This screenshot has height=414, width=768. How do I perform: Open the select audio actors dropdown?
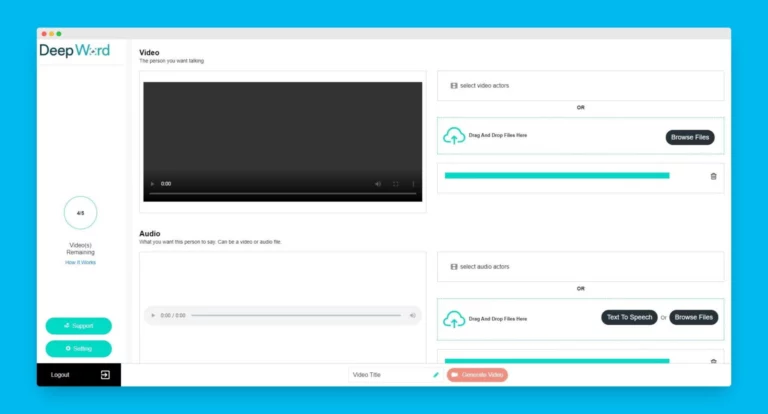click(580, 267)
